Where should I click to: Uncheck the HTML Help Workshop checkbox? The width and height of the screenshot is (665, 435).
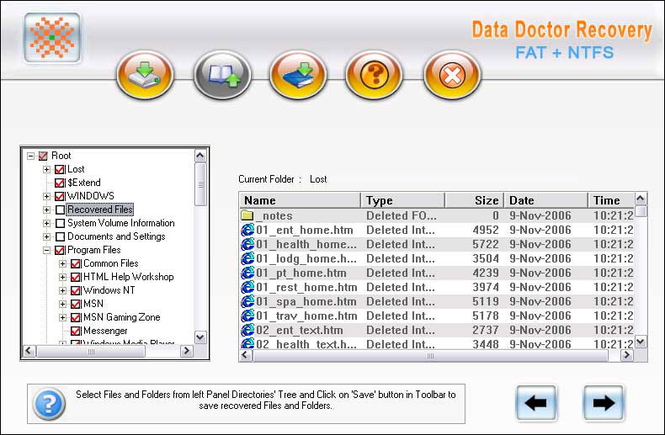[75, 277]
